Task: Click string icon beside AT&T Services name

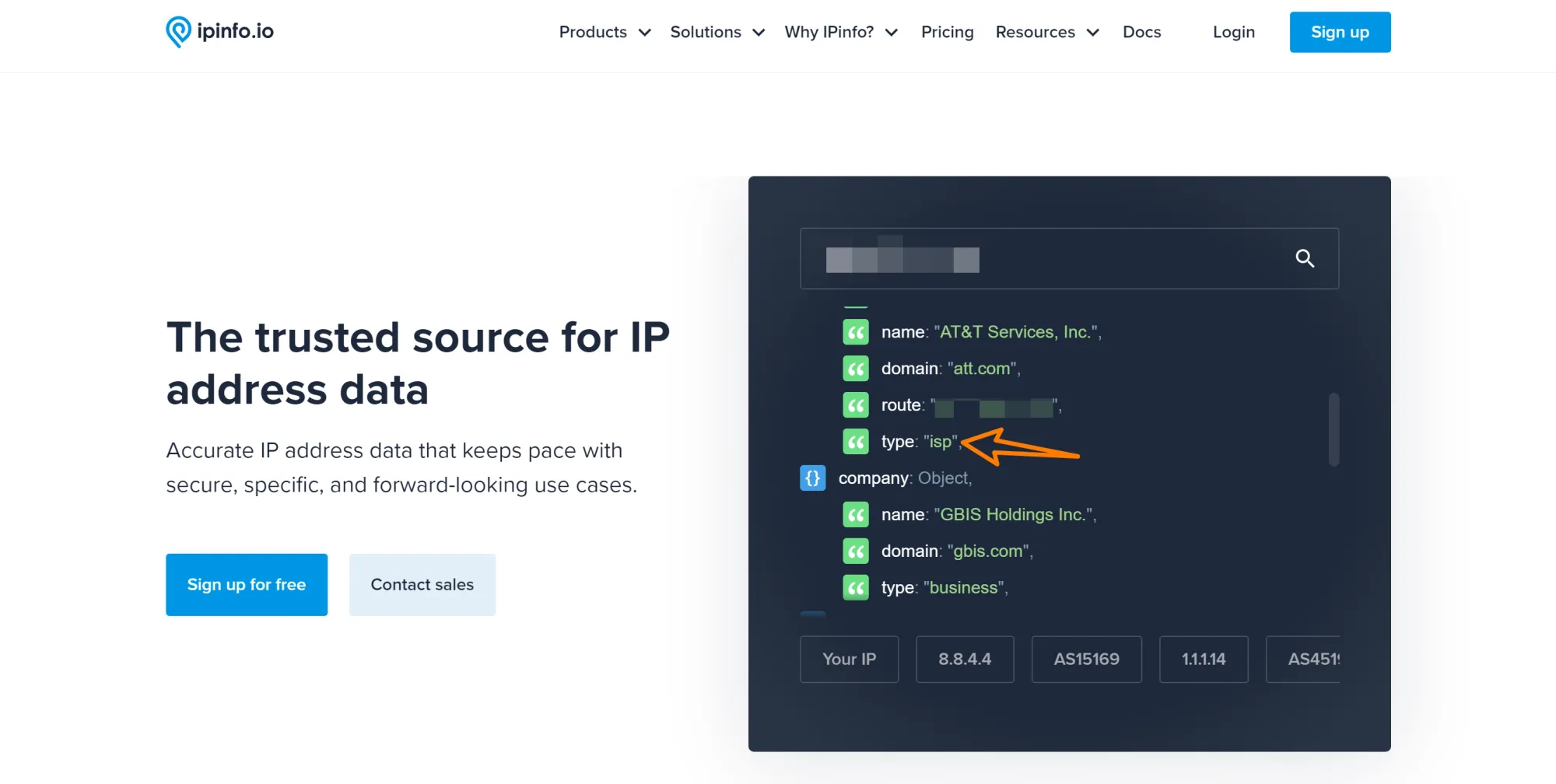Action: click(x=856, y=332)
